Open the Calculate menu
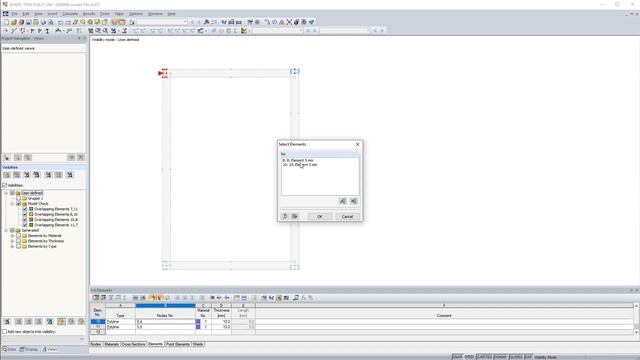Screen dimensions: 640x360 [x=70, y=14]
